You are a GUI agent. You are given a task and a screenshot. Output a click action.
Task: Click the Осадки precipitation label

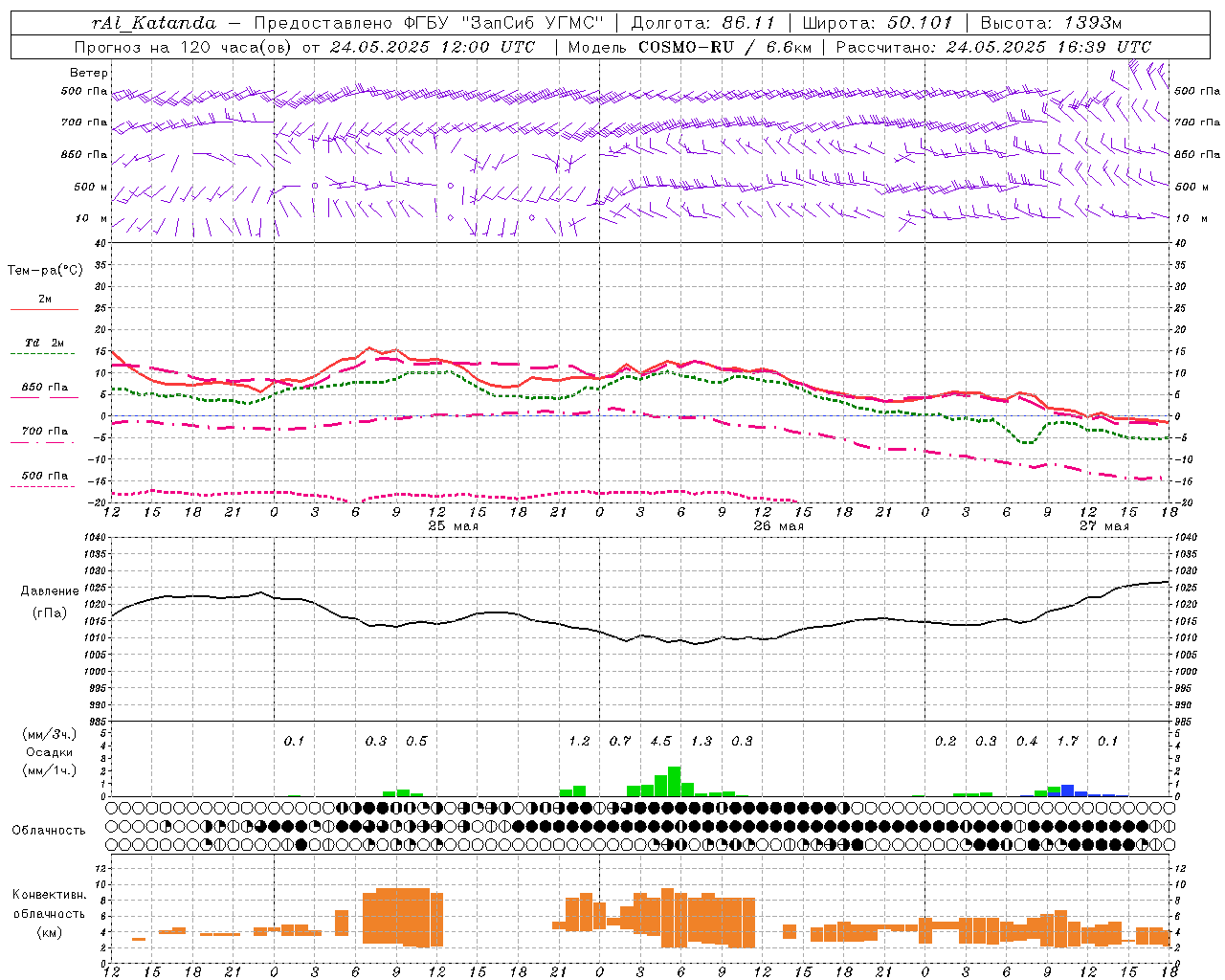pyautogui.click(x=49, y=752)
